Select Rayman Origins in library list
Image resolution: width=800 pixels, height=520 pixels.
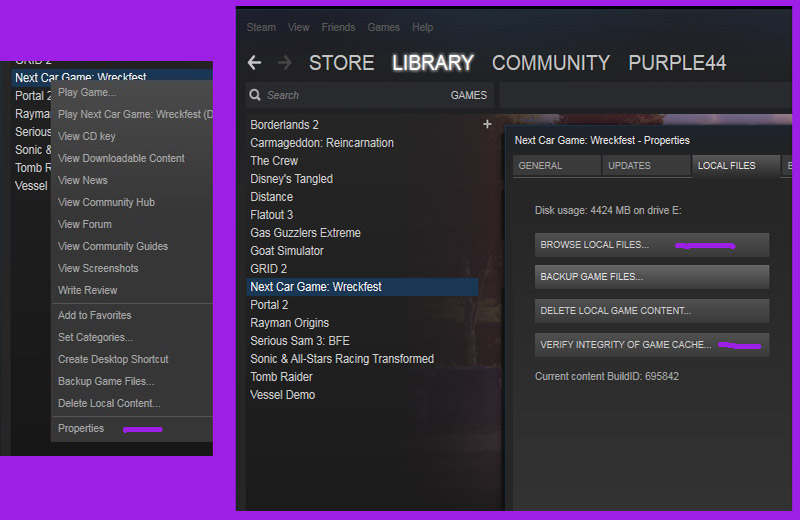coord(289,323)
